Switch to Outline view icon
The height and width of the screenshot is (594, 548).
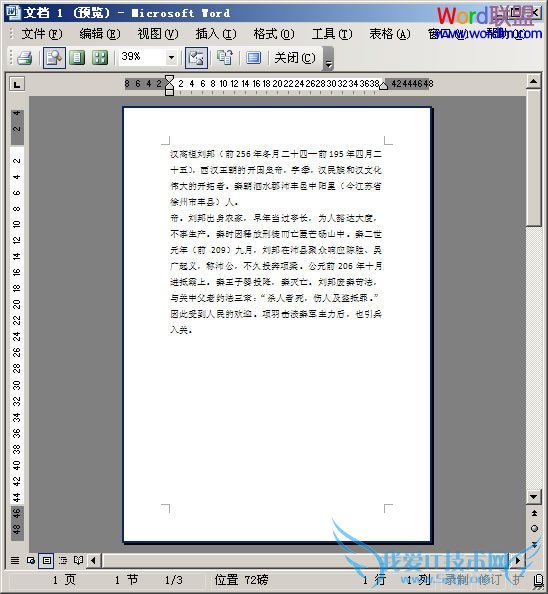63,560
